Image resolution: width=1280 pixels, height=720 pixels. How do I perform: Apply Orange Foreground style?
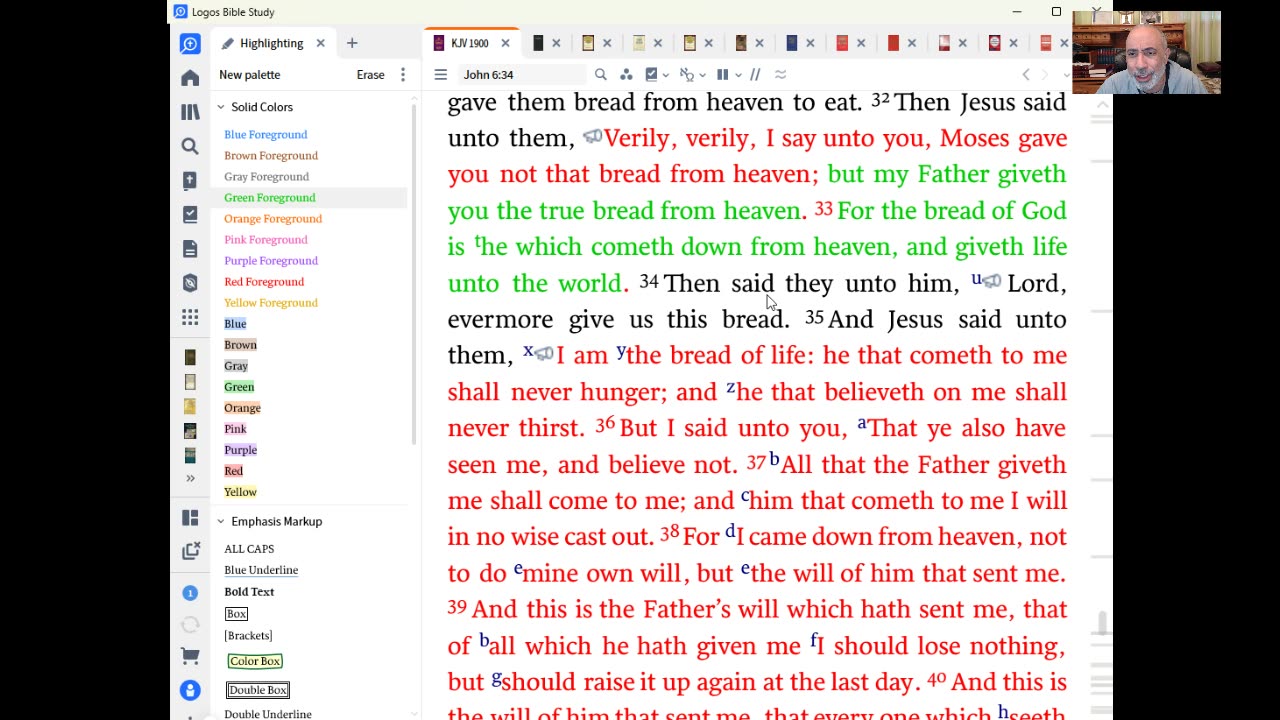[x=273, y=218]
